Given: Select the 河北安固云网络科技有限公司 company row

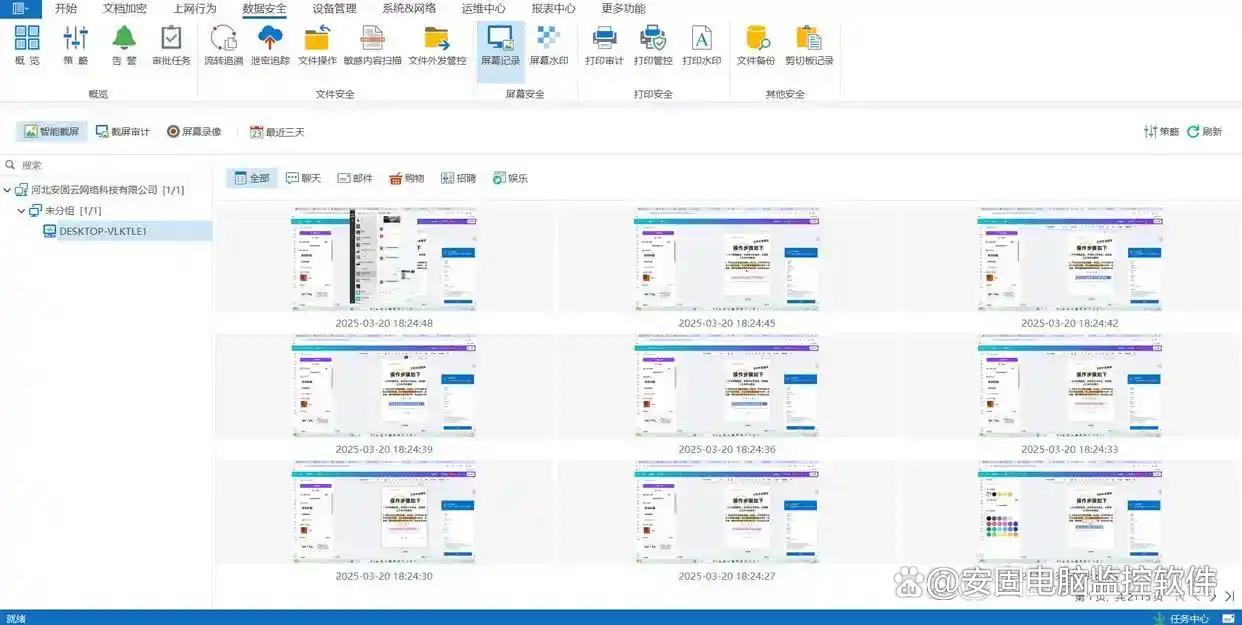Looking at the screenshot, I should click(100, 190).
